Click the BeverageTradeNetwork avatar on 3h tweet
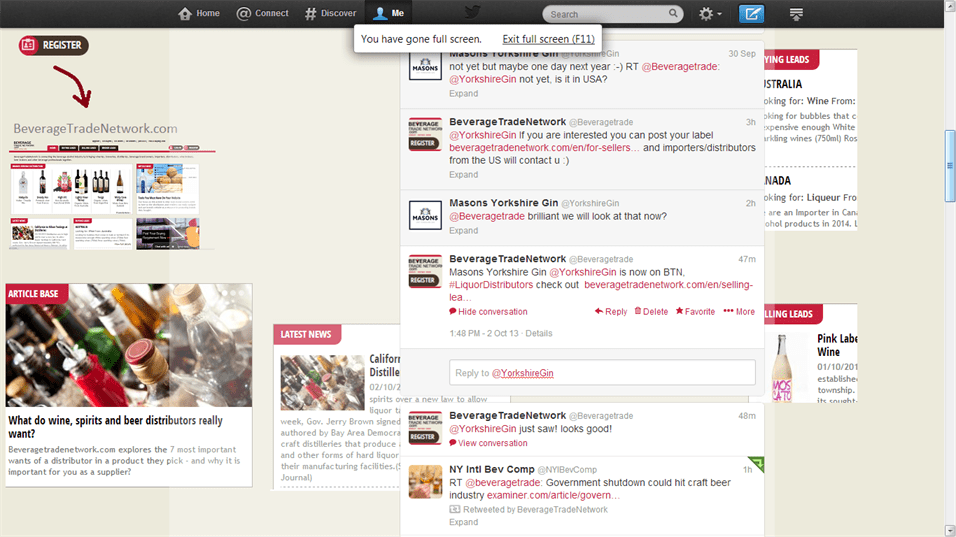956x537 pixels. pyautogui.click(x=425, y=133)
